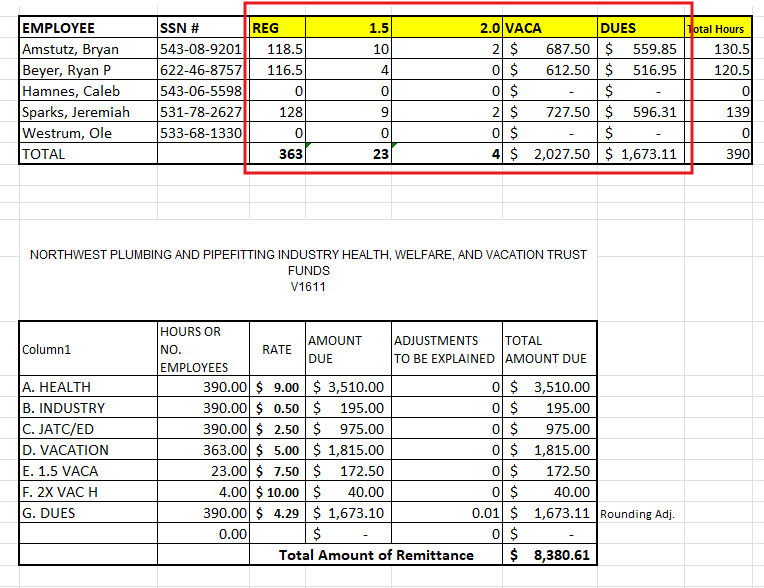Select remittance total 8,380.61 cell
Image resolution: width=764 pixels, height=588 pixels.
[x=550, y=554]
